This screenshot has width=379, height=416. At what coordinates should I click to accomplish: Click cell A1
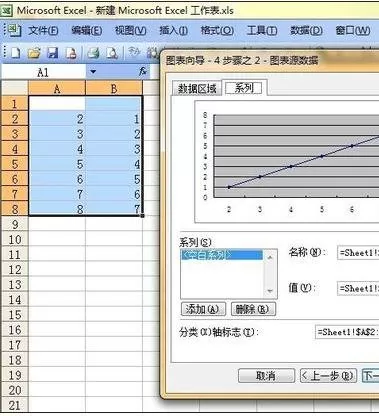click(x=57, y=104)
